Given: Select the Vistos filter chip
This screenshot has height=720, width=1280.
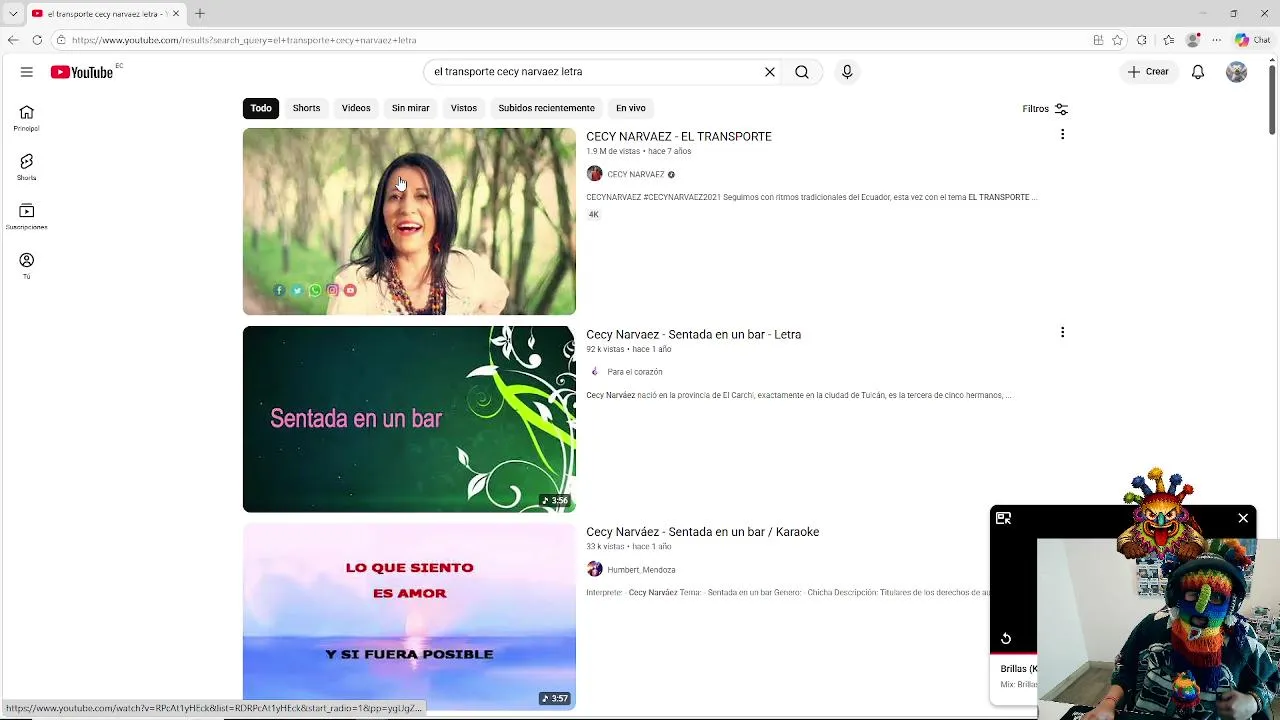Looking at the screenshot, I should click(464, 108).
